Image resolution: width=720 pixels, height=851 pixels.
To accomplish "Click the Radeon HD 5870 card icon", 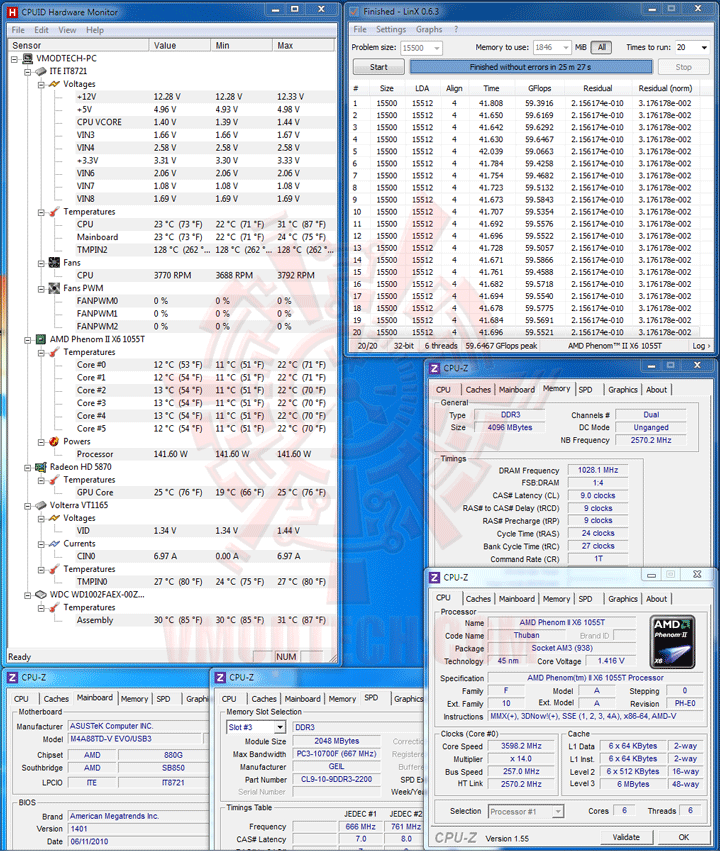I will 41,467.
